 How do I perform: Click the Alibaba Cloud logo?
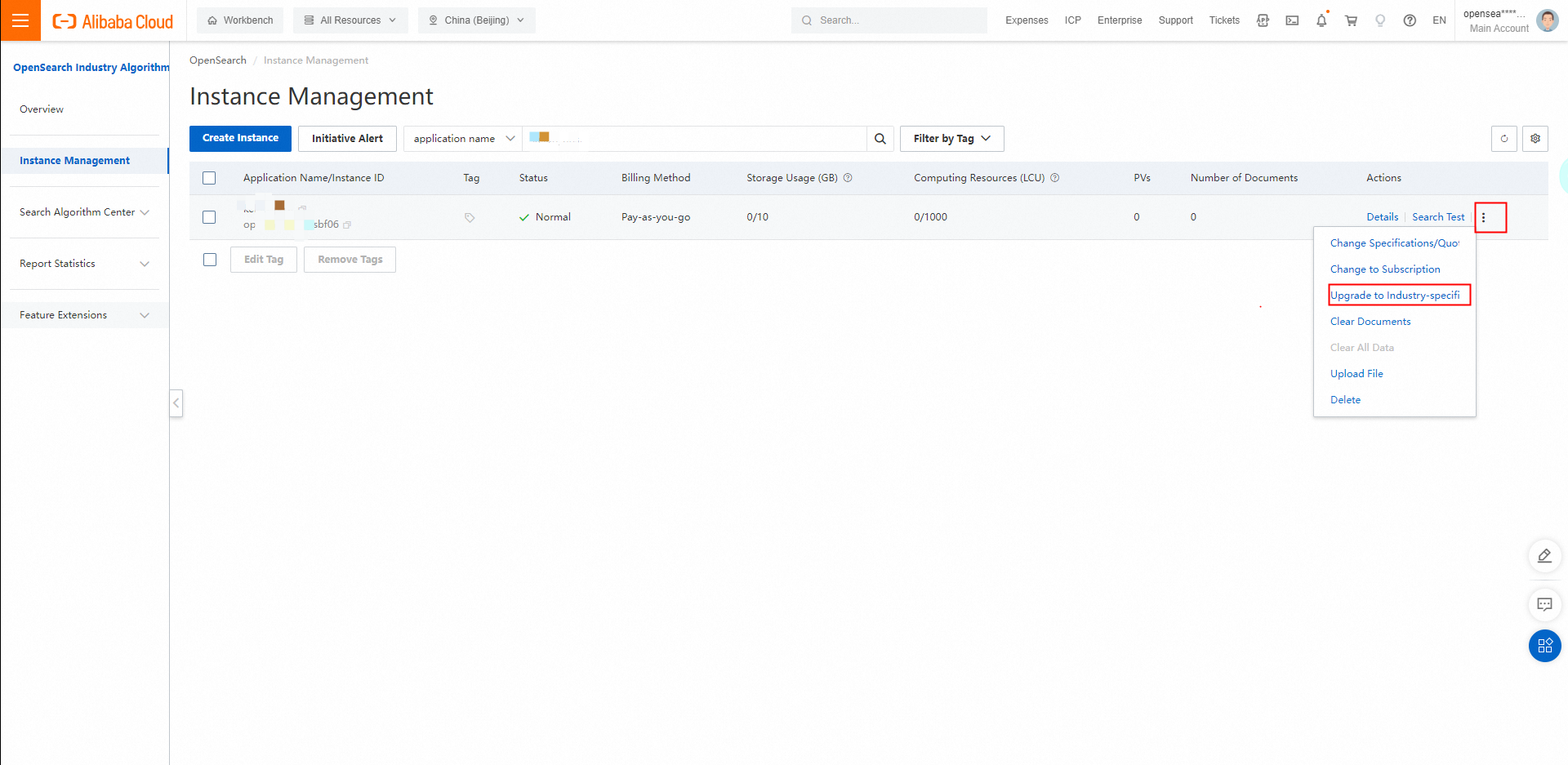point(113,21)
